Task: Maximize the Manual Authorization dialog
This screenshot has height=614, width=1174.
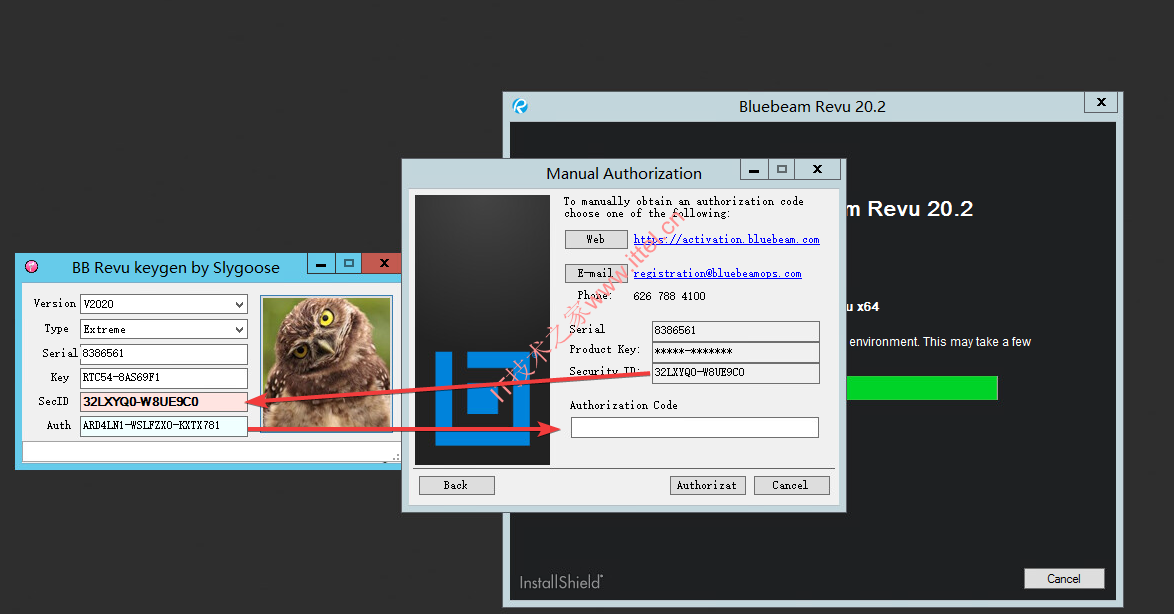Action: click(x=782, y=170)
